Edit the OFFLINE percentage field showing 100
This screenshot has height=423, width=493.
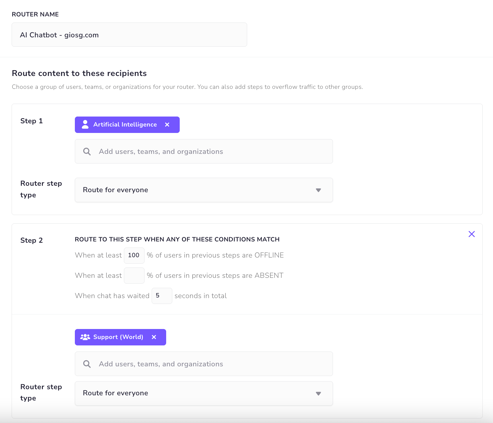(134, 255)
